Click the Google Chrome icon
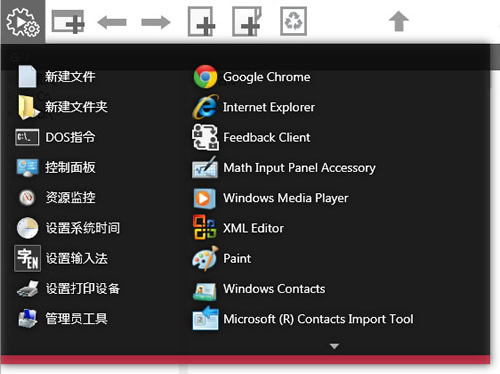500x374 pixels. (205, 77)
